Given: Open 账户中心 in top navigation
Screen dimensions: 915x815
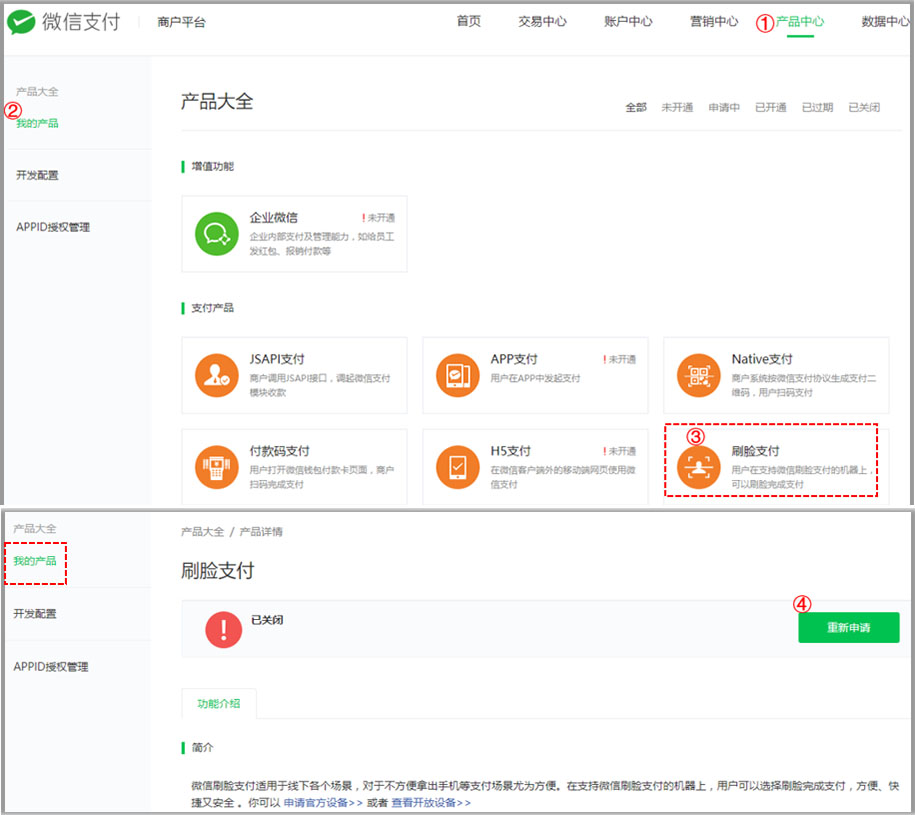Looking at the screenshot, I should 628,22.
